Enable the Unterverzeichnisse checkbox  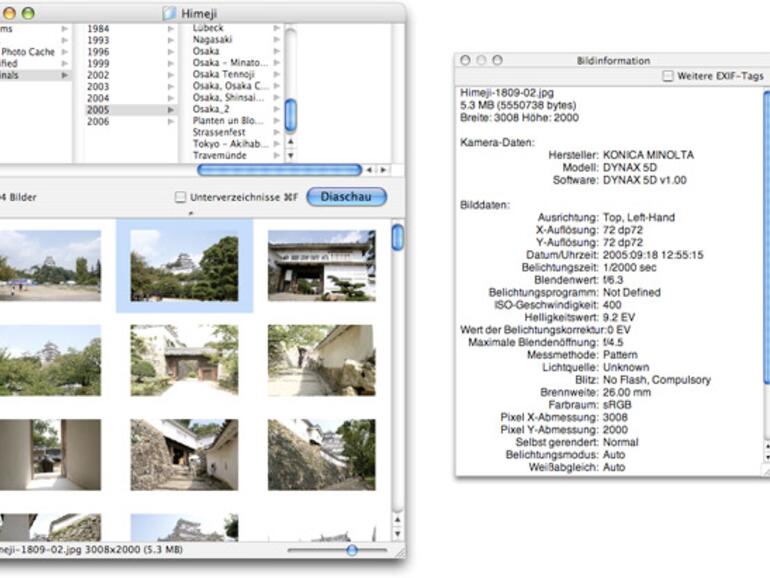(181, 198)
